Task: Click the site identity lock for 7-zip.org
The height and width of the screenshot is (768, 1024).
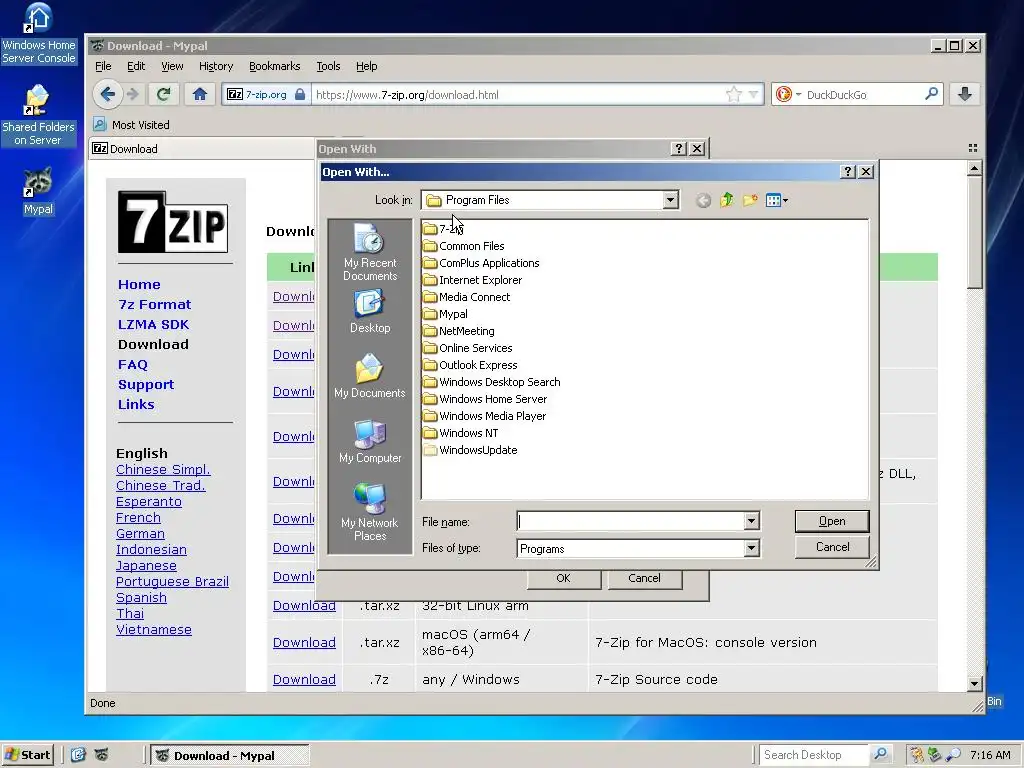Action: [x=300, y=95]
